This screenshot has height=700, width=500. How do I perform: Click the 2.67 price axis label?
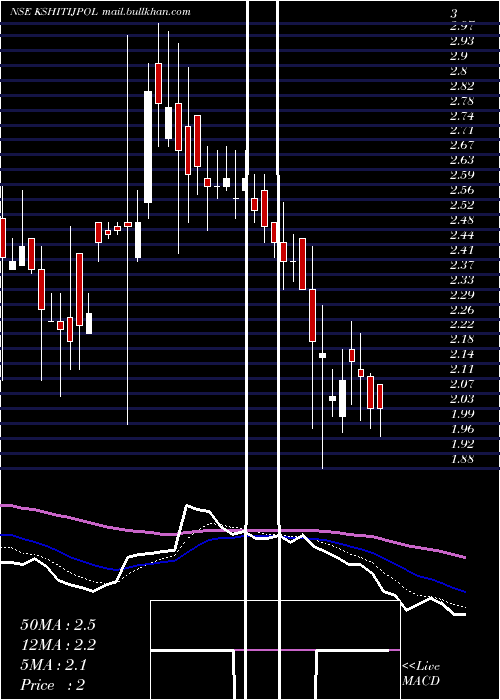tap(462, 145)
